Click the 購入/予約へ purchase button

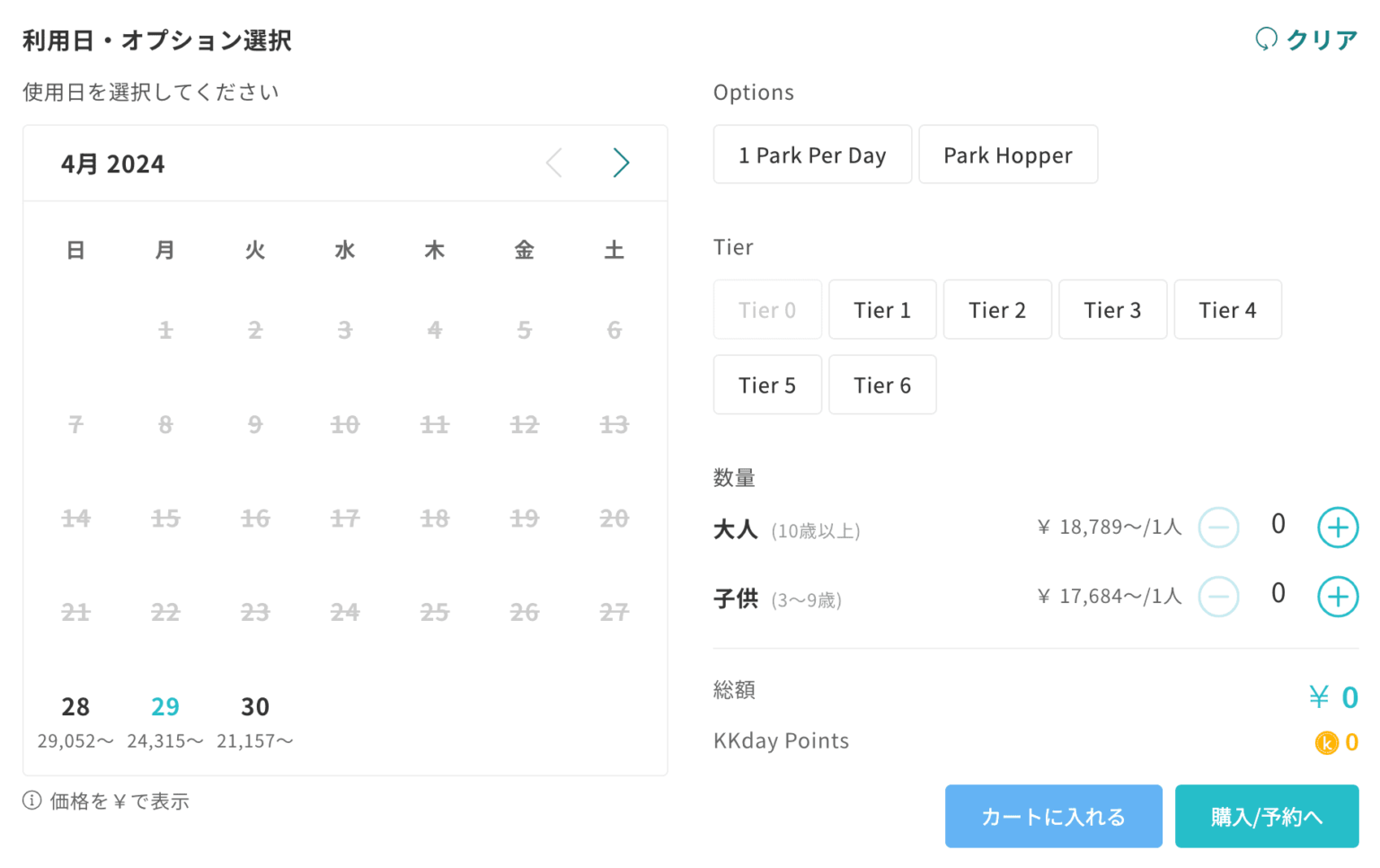[1267, 816]
